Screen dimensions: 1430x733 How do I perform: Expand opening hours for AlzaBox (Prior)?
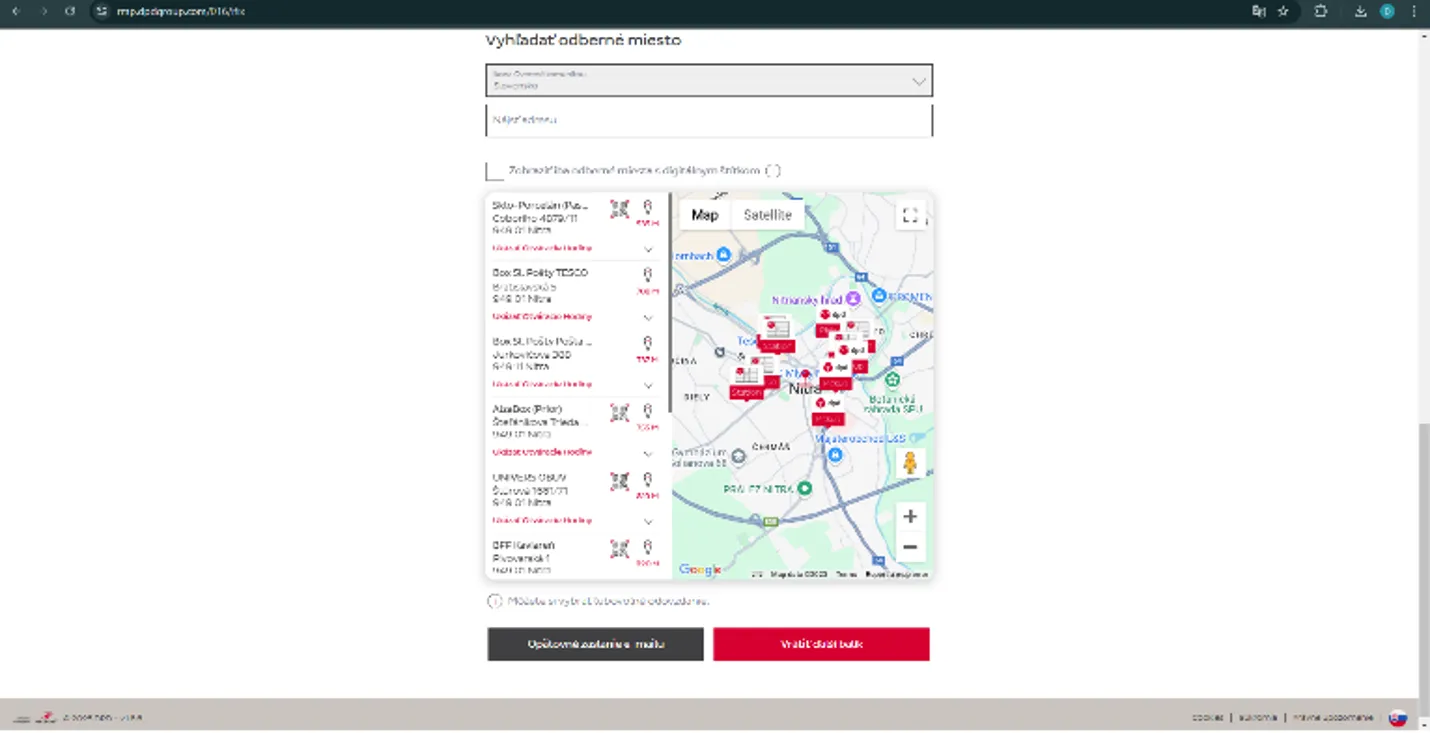pos(648,453)
